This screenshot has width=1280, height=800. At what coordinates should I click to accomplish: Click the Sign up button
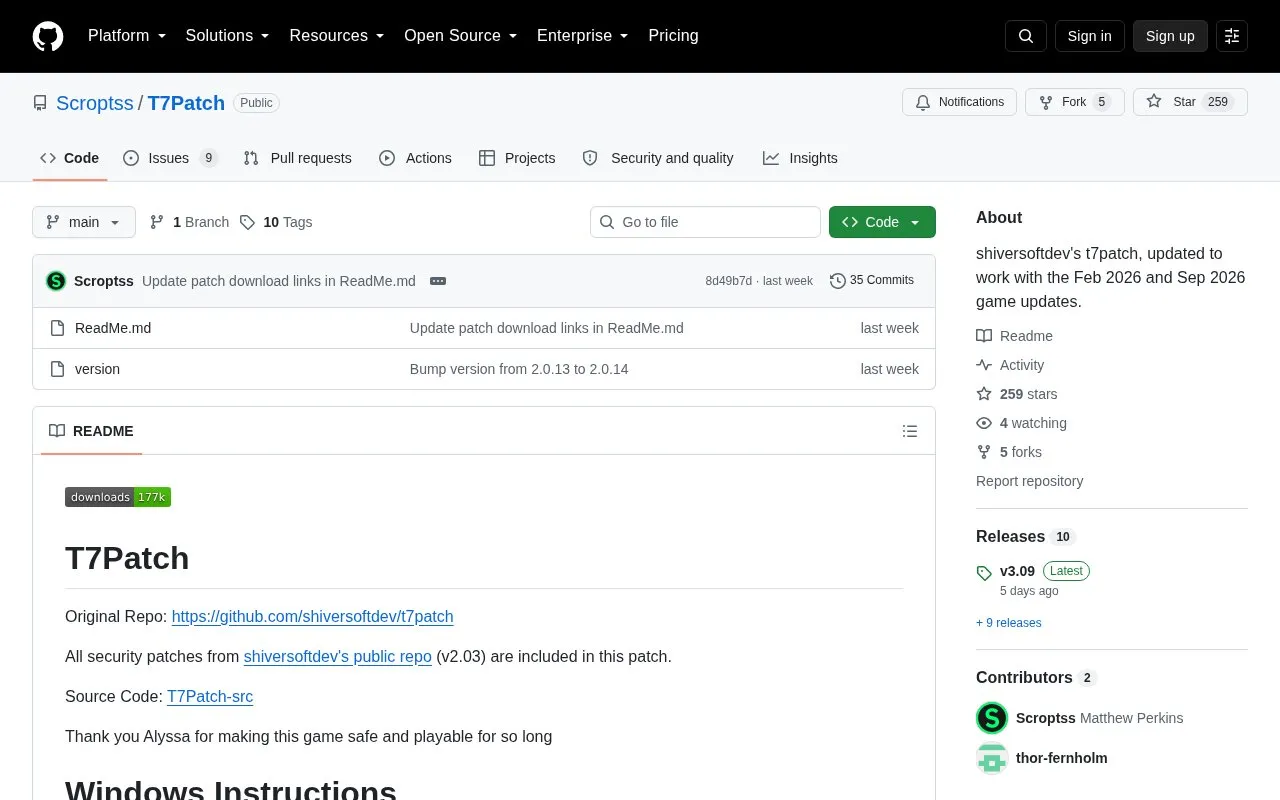tap(1170, 36)
